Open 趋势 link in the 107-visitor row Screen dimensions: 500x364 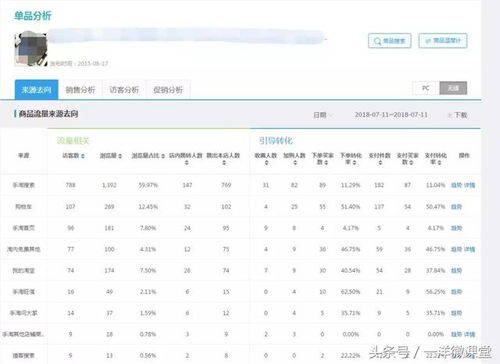[x=456, y=207]
